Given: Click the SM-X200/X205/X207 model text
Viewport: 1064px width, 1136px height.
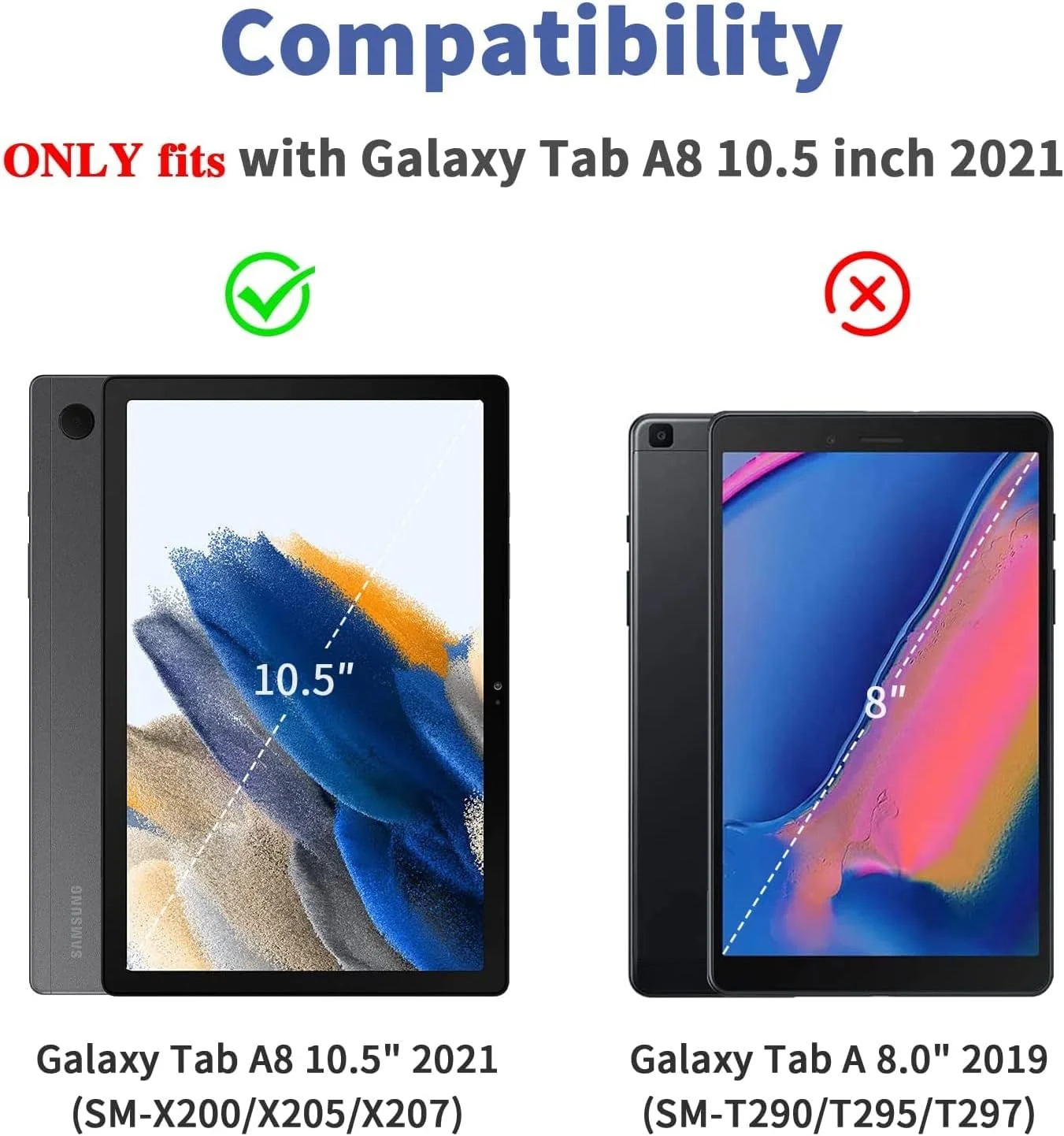Looking at the screenshot, I should tap(267, 1113).
